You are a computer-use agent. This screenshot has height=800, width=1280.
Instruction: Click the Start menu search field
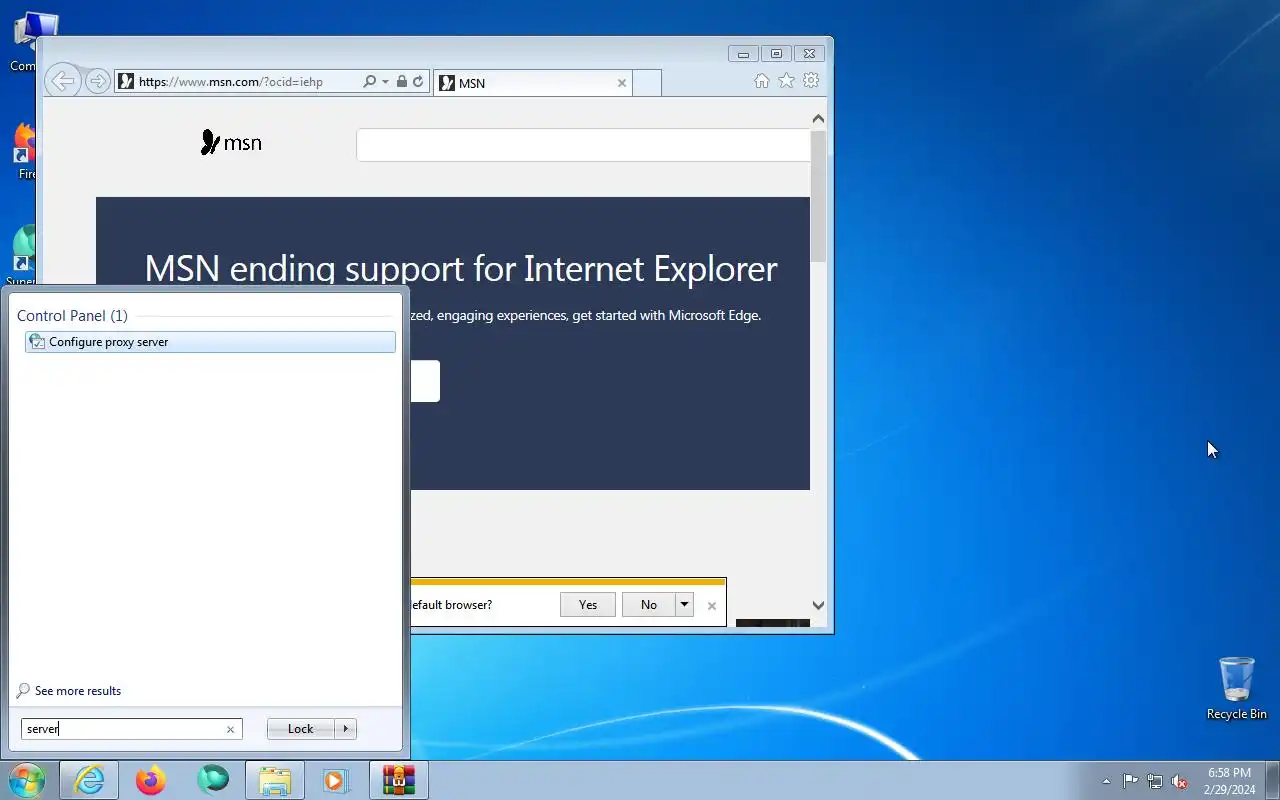coord(131,729)
